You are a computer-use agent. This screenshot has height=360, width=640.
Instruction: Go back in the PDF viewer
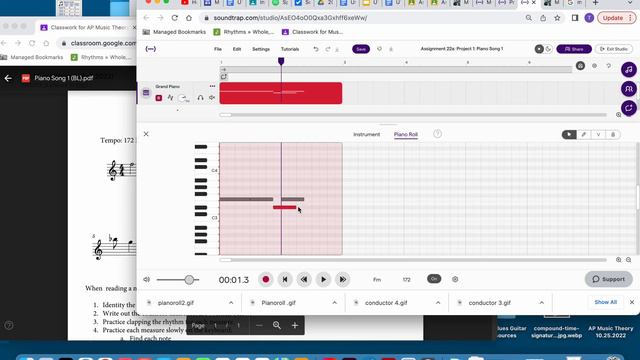coord(8,78)
